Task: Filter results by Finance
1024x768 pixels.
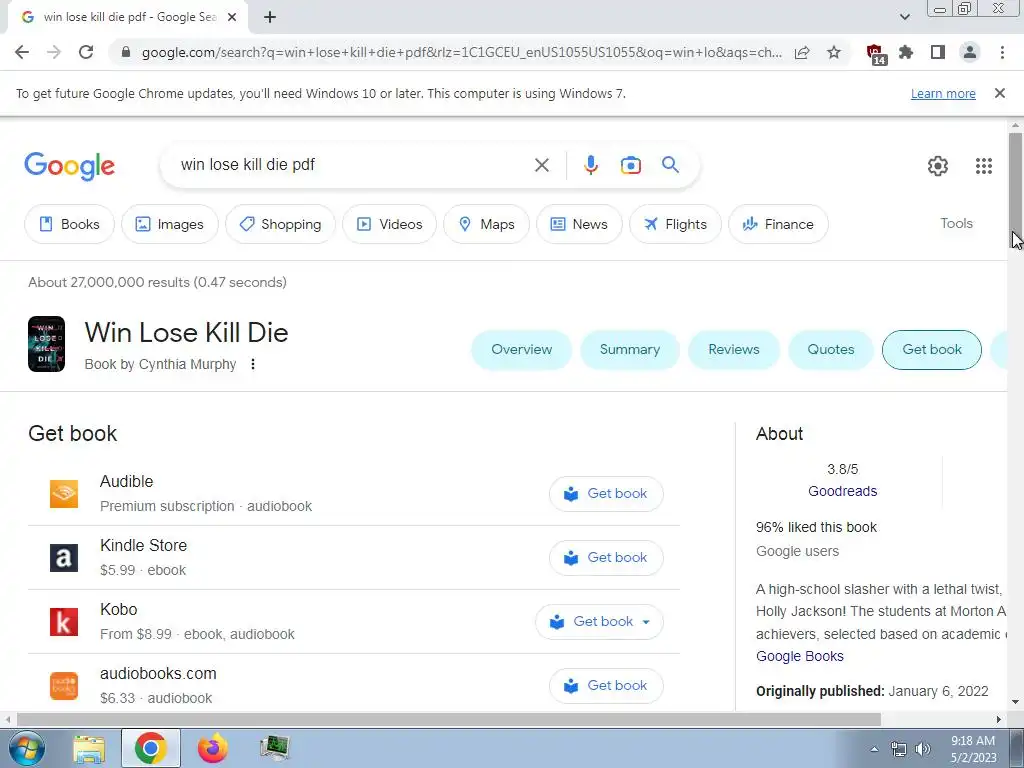Action: pos(778,224)
